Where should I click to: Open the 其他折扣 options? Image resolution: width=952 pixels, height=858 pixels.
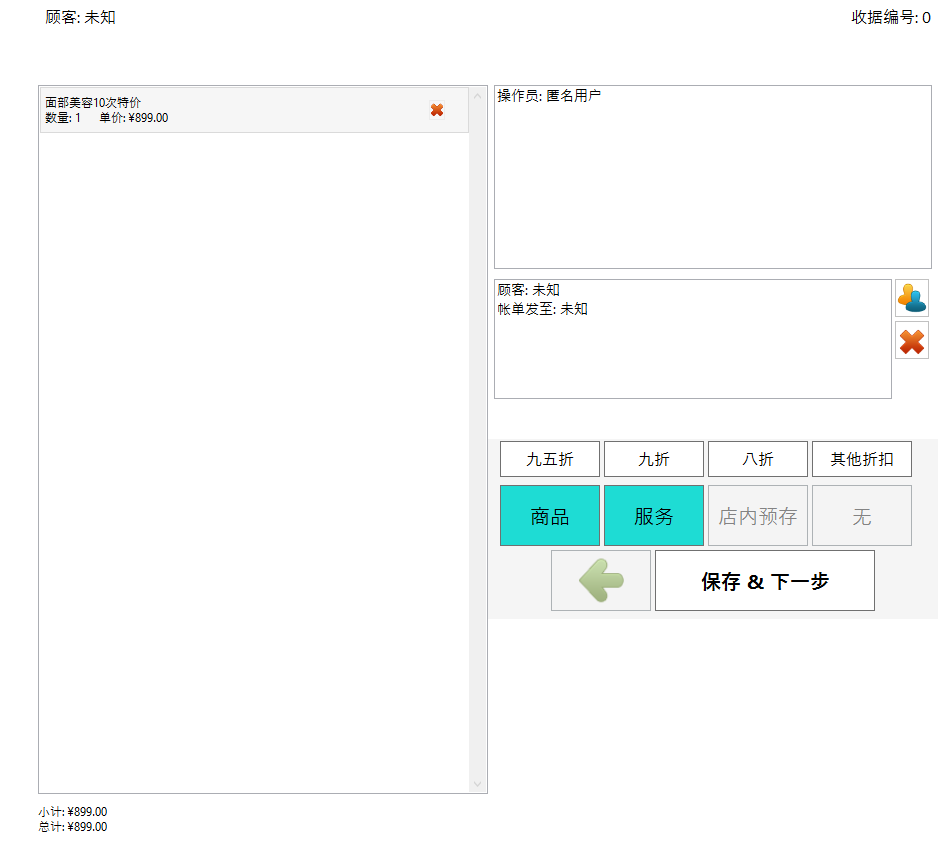(x=862, y=459)
